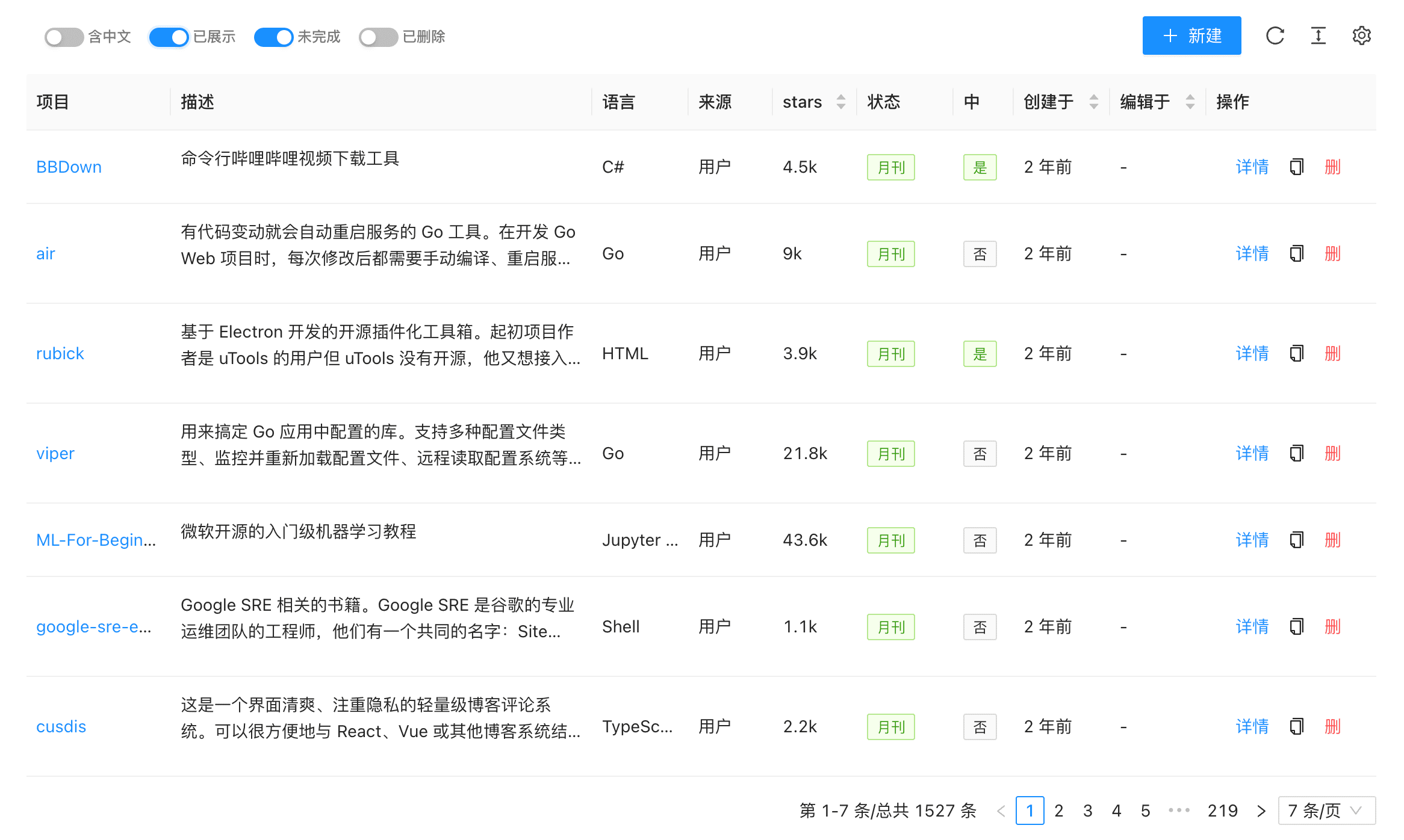Delete (删) the air entry
Viewport: 1404px width, 840px height.
pos(1332,253)
